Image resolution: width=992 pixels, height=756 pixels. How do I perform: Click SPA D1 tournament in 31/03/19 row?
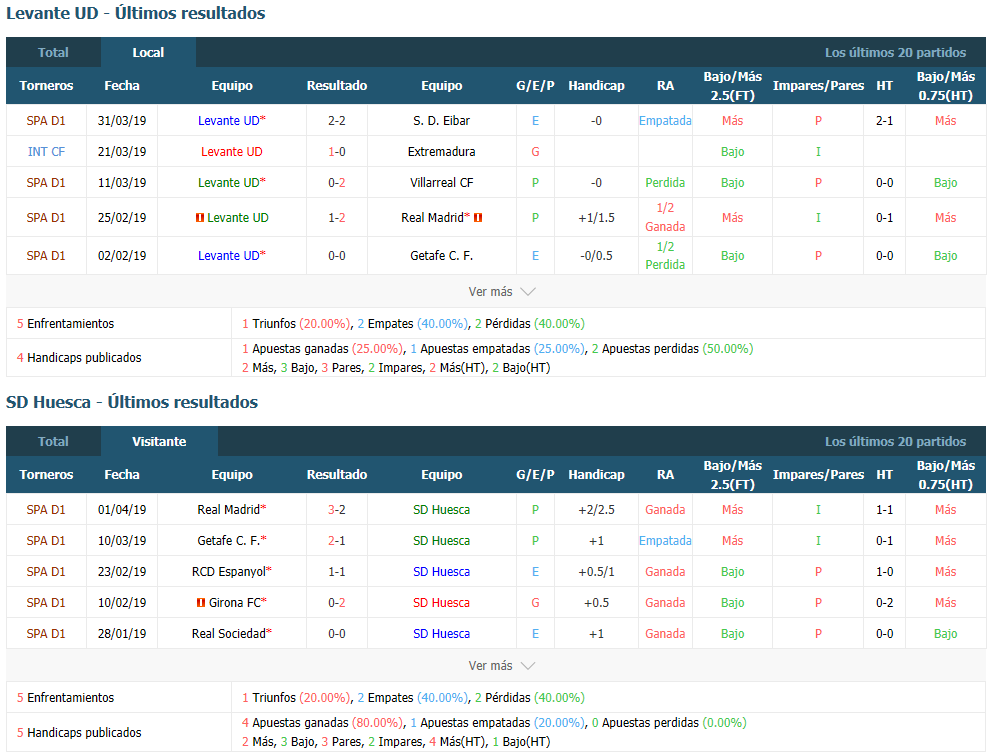(x=46, y=121)
